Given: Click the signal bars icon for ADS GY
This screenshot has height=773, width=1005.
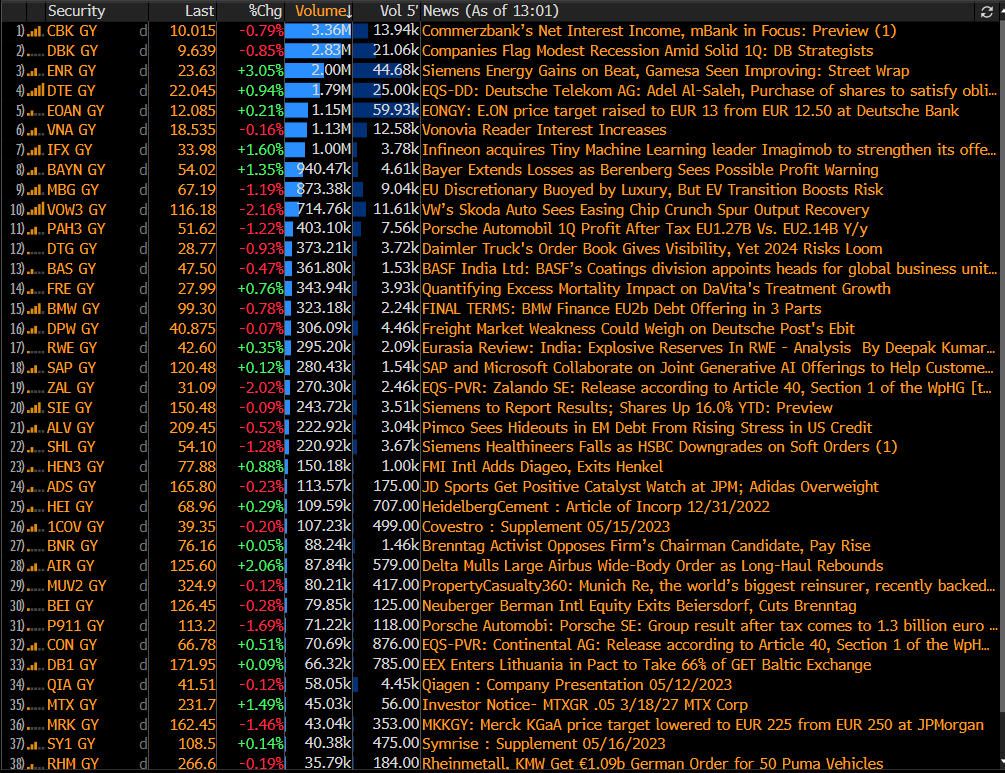Looking at the screenshot, I should point(35,487).
